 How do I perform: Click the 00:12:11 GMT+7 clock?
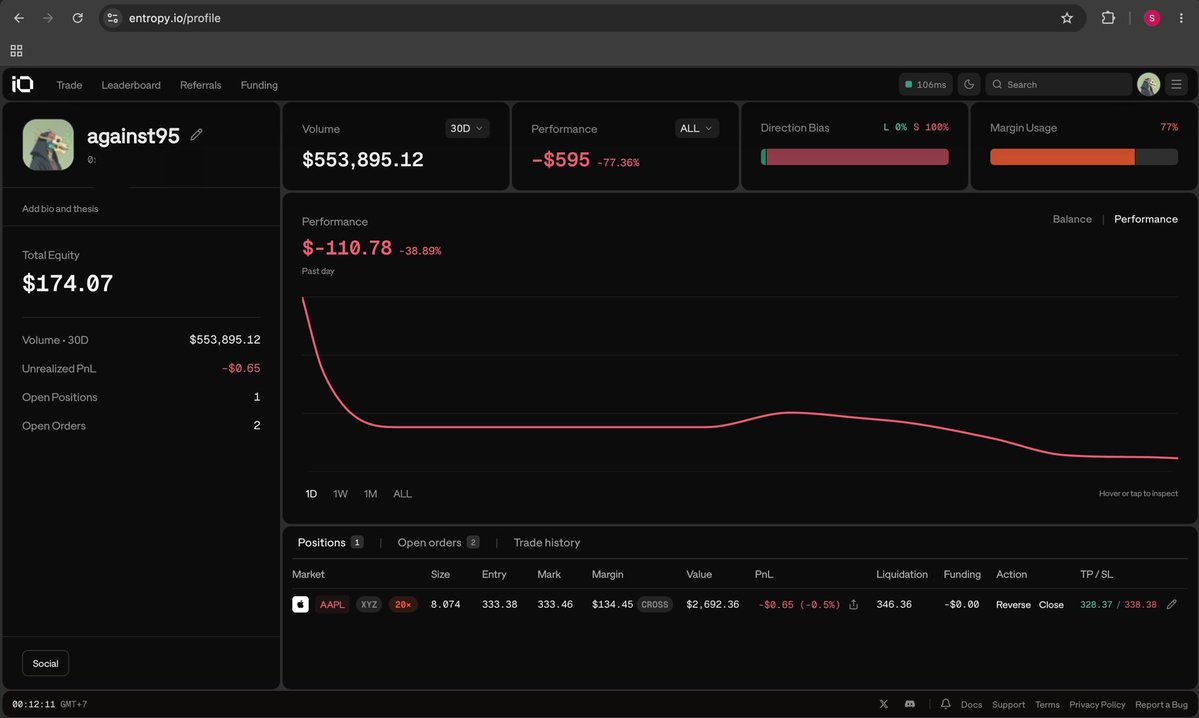pos(49,704)
